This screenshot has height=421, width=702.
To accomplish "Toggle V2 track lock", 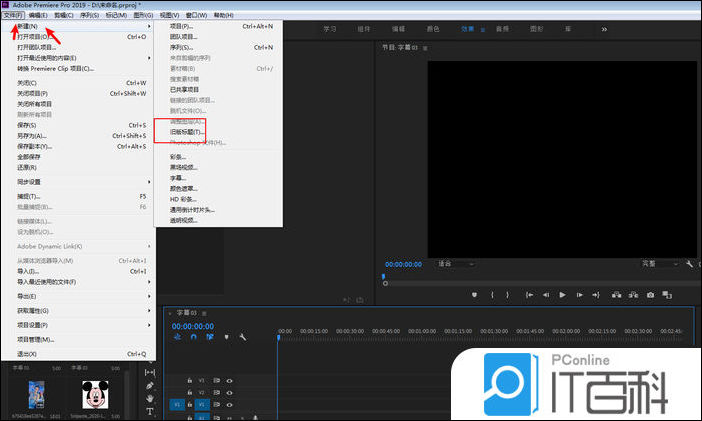I will [x=189, y=393].
